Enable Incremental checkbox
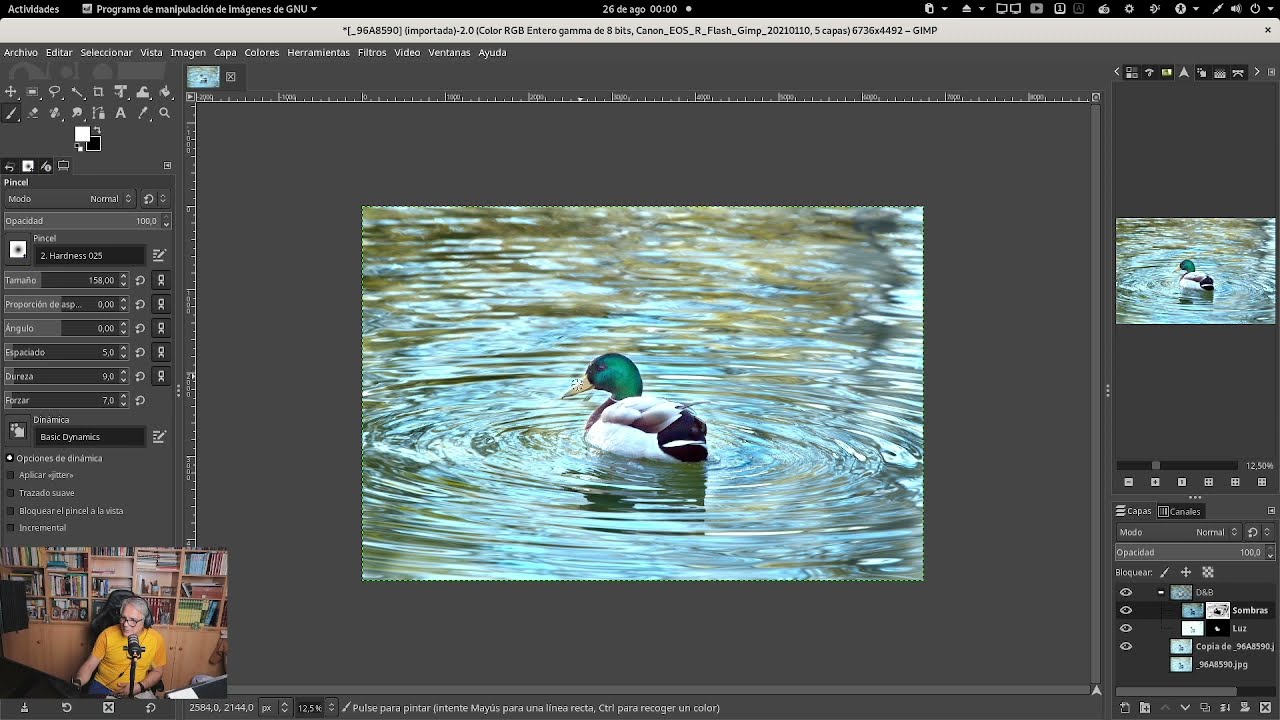1280x720 pixels. pyautogui.click(x=12, y=528)
